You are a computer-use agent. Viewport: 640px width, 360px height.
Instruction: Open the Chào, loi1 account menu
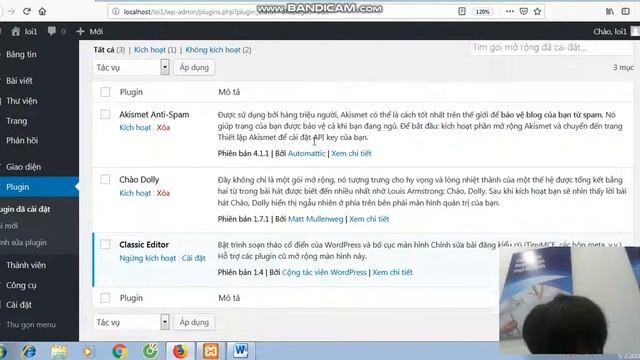tap(615, 31)
